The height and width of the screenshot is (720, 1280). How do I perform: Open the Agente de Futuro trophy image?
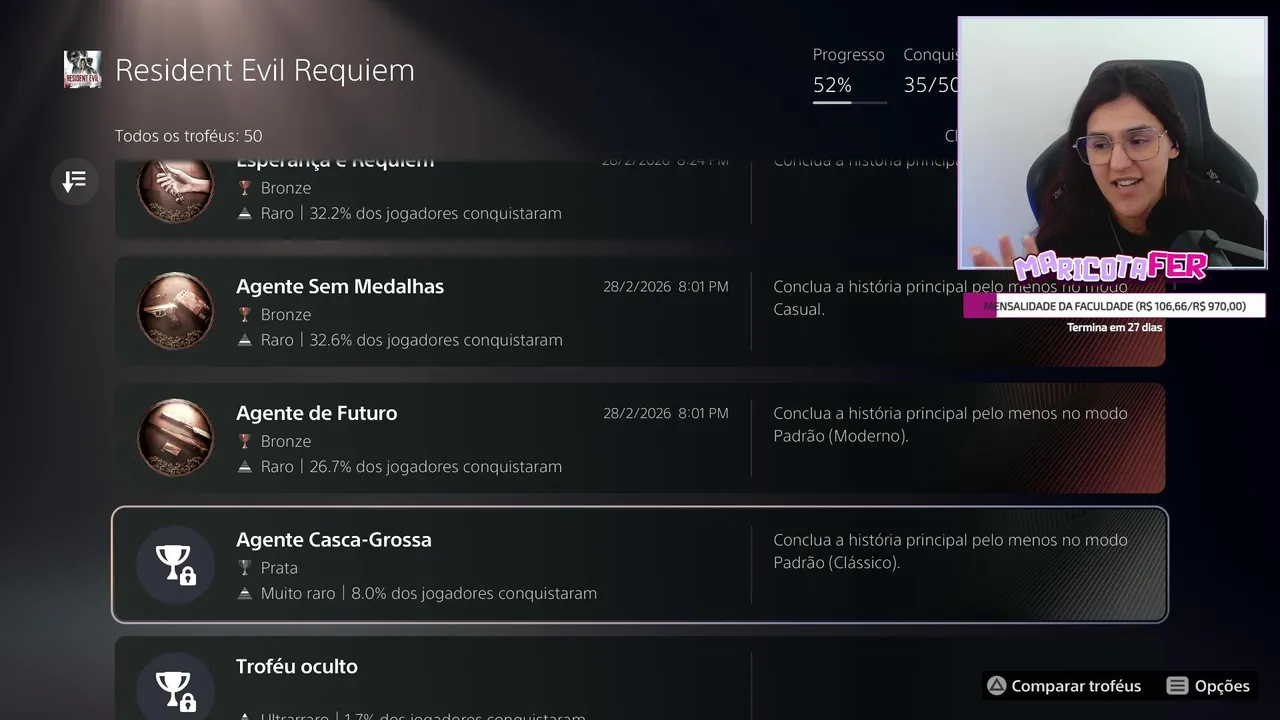click(175, 438)
